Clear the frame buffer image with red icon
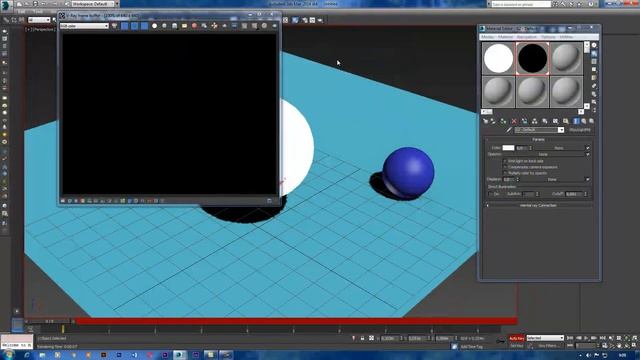The width and height of the screenshot is (640, 360). 194,26
